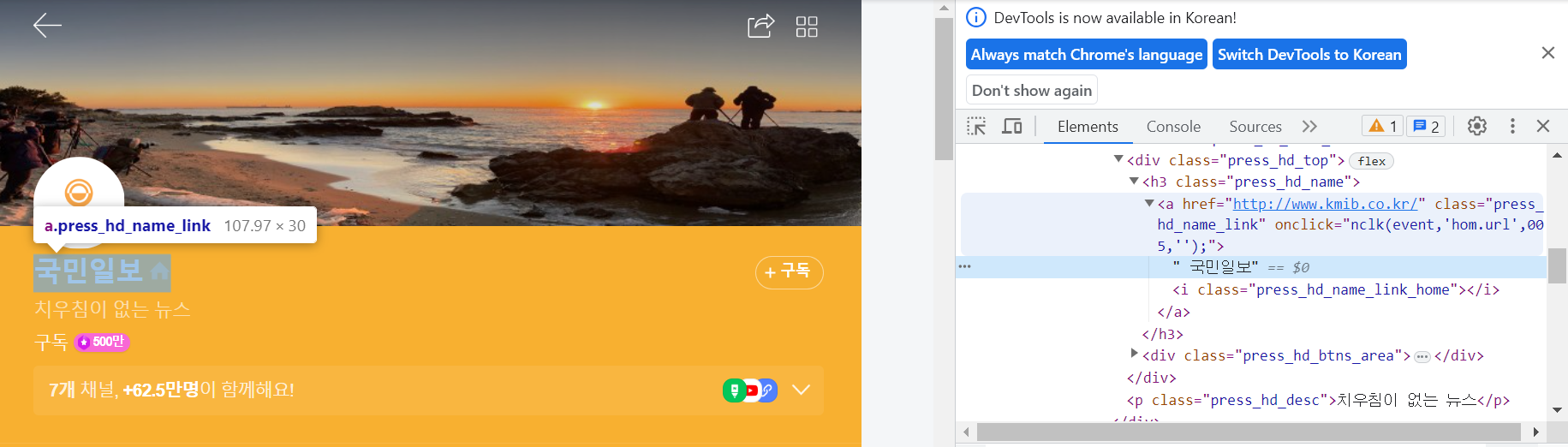Open the row actions dots beside 국민일보 node
1568x447 pixels.
965,266
